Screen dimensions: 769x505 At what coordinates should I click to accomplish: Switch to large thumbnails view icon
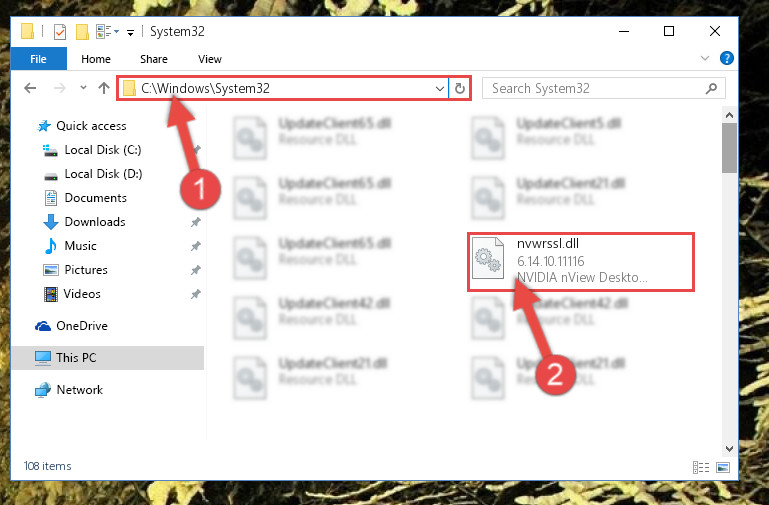coord(723,467)
